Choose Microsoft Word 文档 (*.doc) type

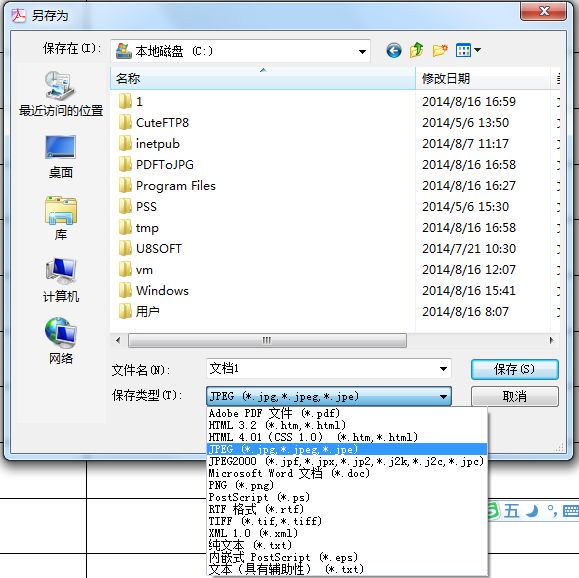(x=347, y=473)
